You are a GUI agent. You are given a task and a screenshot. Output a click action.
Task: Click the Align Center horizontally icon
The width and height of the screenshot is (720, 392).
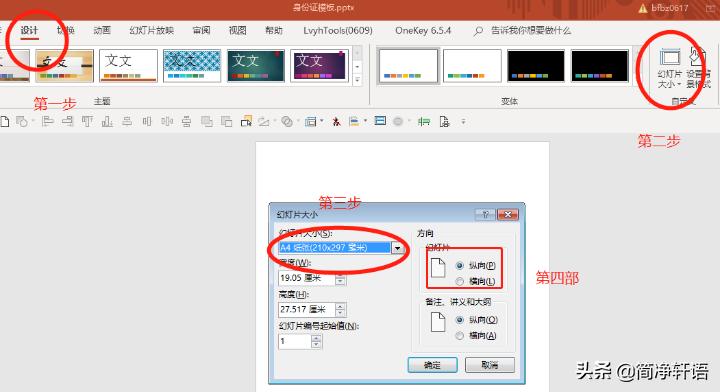coord(127,122)
